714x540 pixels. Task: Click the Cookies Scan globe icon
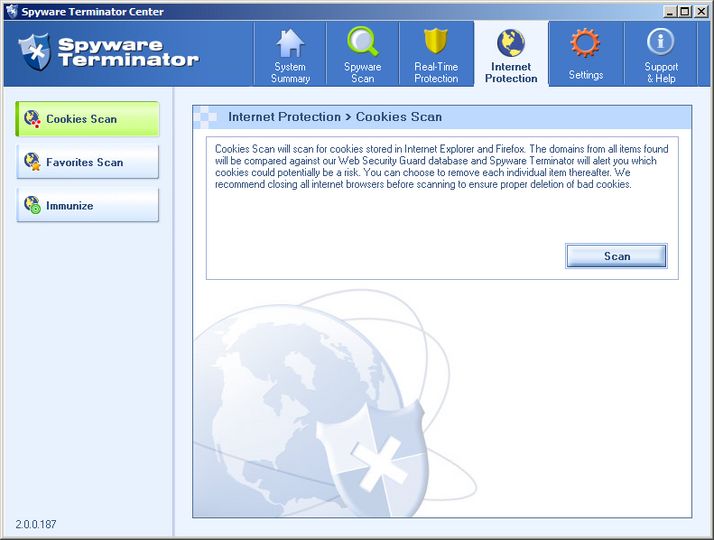[32, 119]
